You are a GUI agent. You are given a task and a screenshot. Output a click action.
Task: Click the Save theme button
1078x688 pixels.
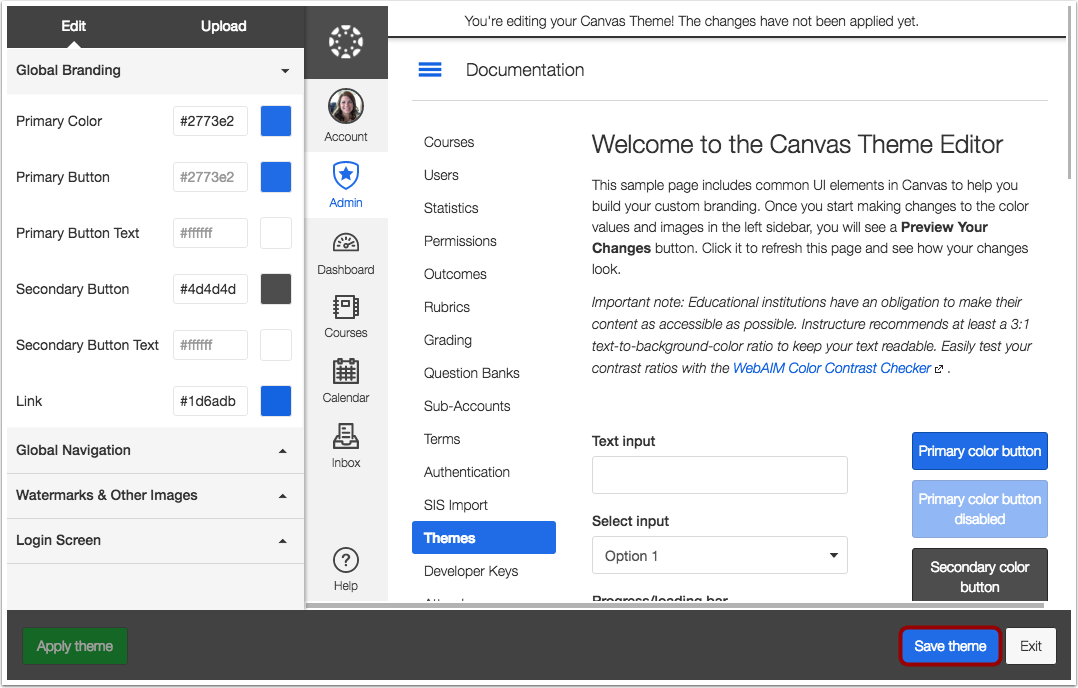[x=950, y=646]
